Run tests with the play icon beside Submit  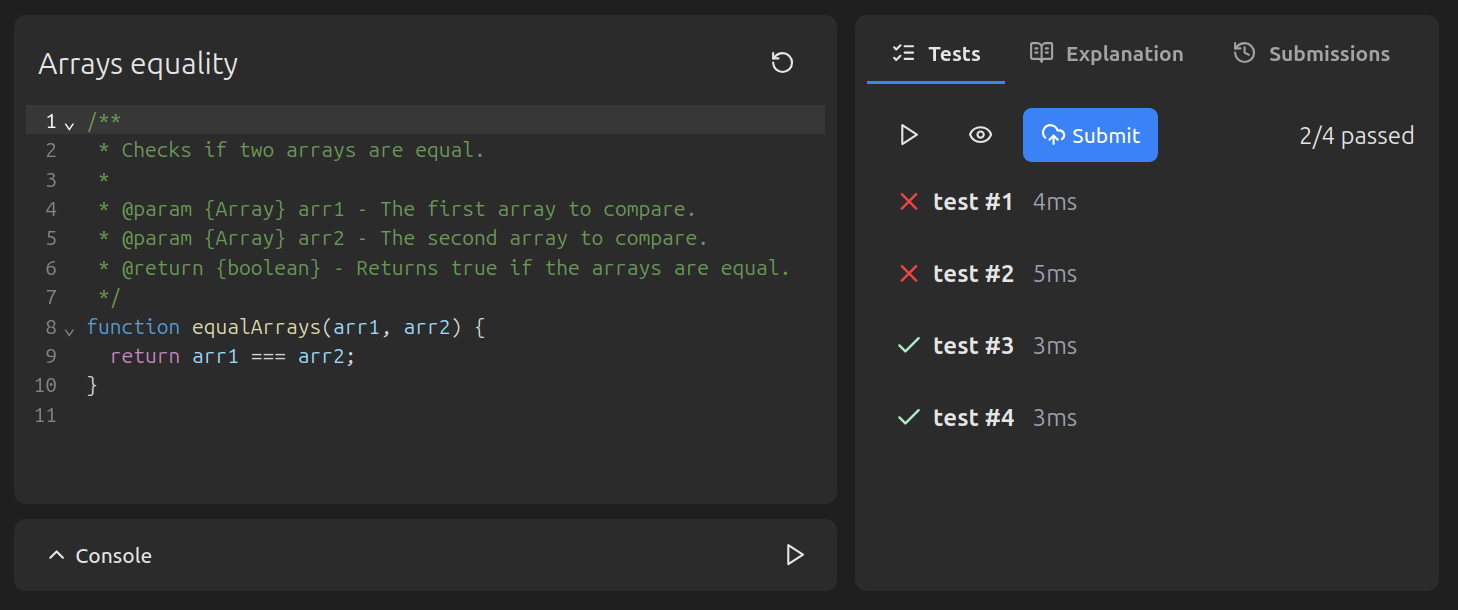[x=908, y=135]
